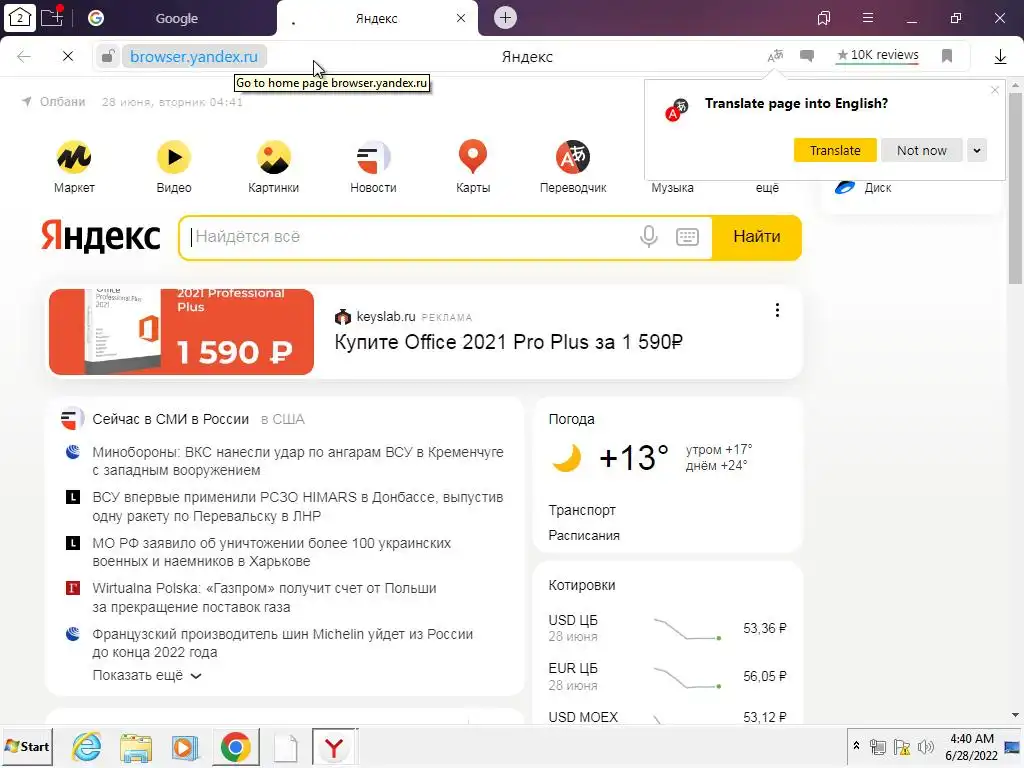Switch news to the в США tab
Image resolution: width=1024 pixels, height=768 pixels.
283,419
